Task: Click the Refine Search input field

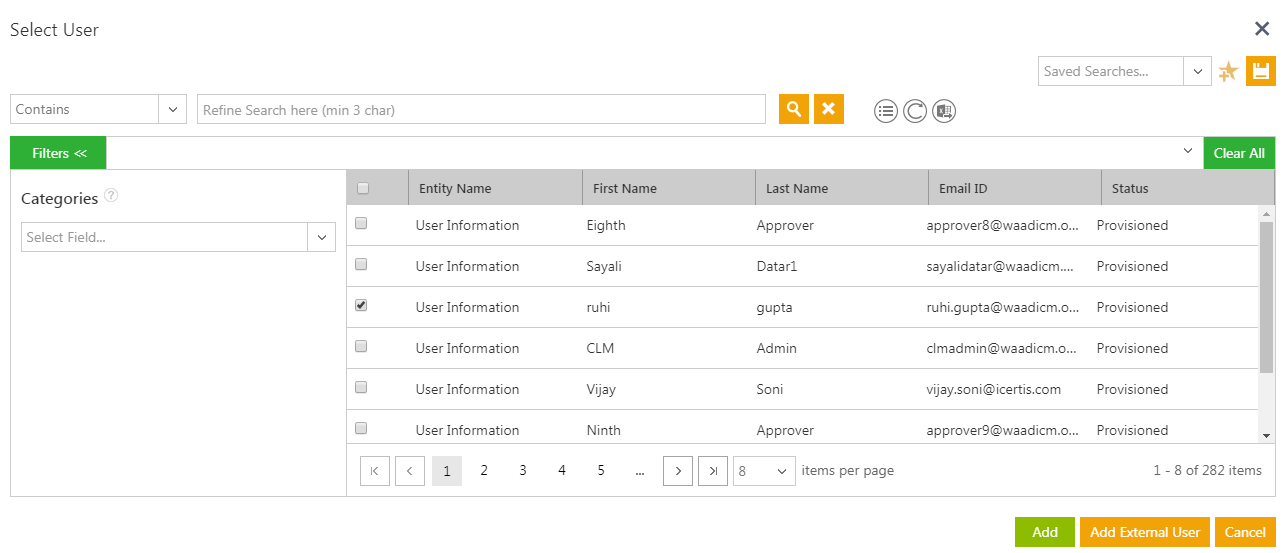Action: click(x=481, y=109)
